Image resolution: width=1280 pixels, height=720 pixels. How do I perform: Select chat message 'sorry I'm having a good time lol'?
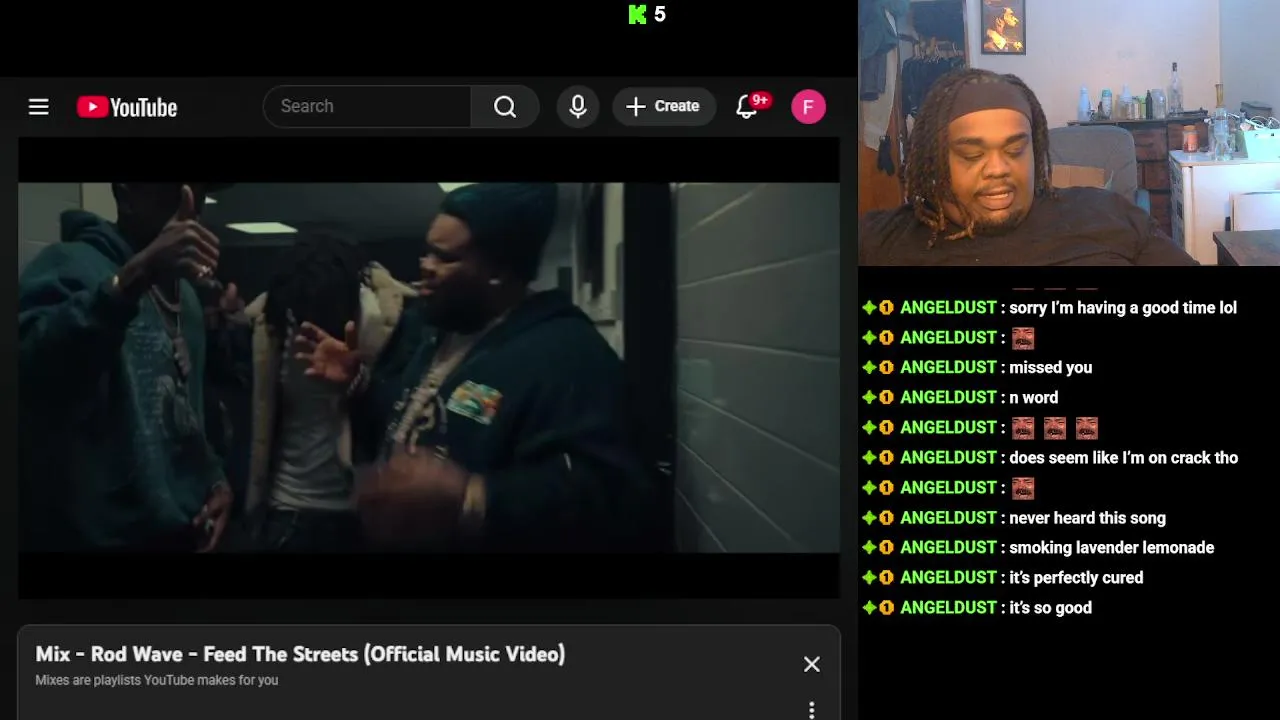[1123, 308]
